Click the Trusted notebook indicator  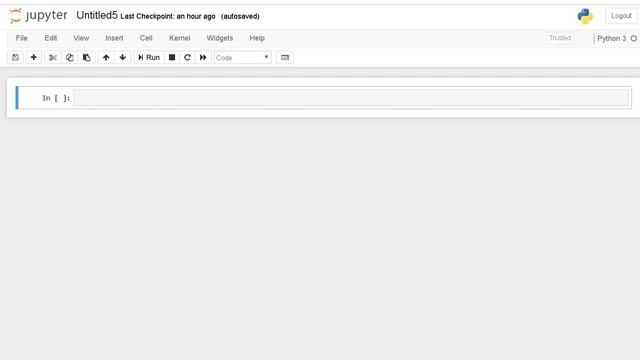pyautogui.click(x=560, y=38)
